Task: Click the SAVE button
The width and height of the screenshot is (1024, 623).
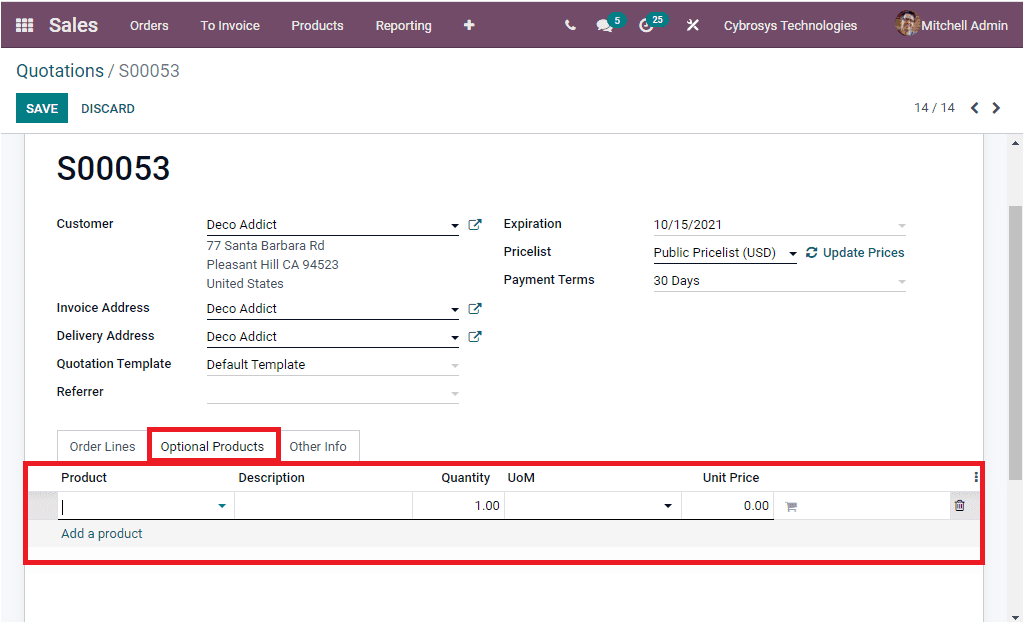Action: (41, 108)
